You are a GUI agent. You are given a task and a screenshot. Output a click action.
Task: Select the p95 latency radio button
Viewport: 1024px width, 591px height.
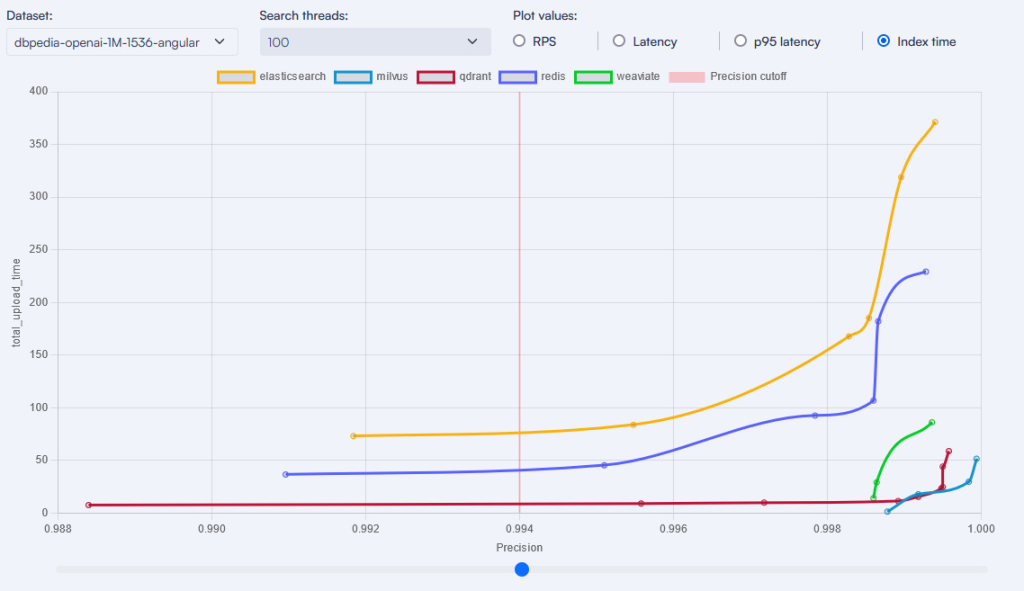point(740,41)
